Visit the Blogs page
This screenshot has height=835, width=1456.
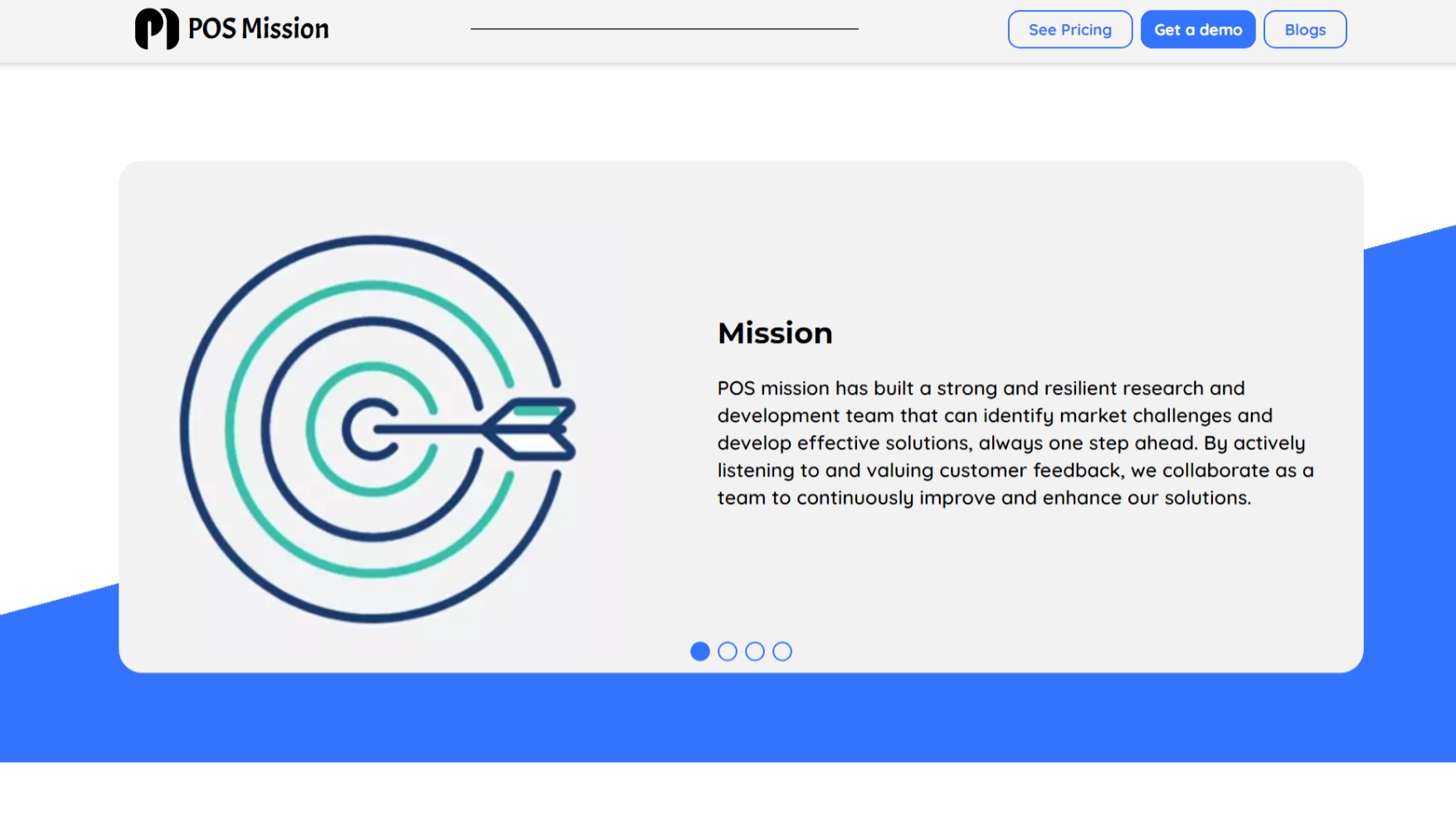1304,29
